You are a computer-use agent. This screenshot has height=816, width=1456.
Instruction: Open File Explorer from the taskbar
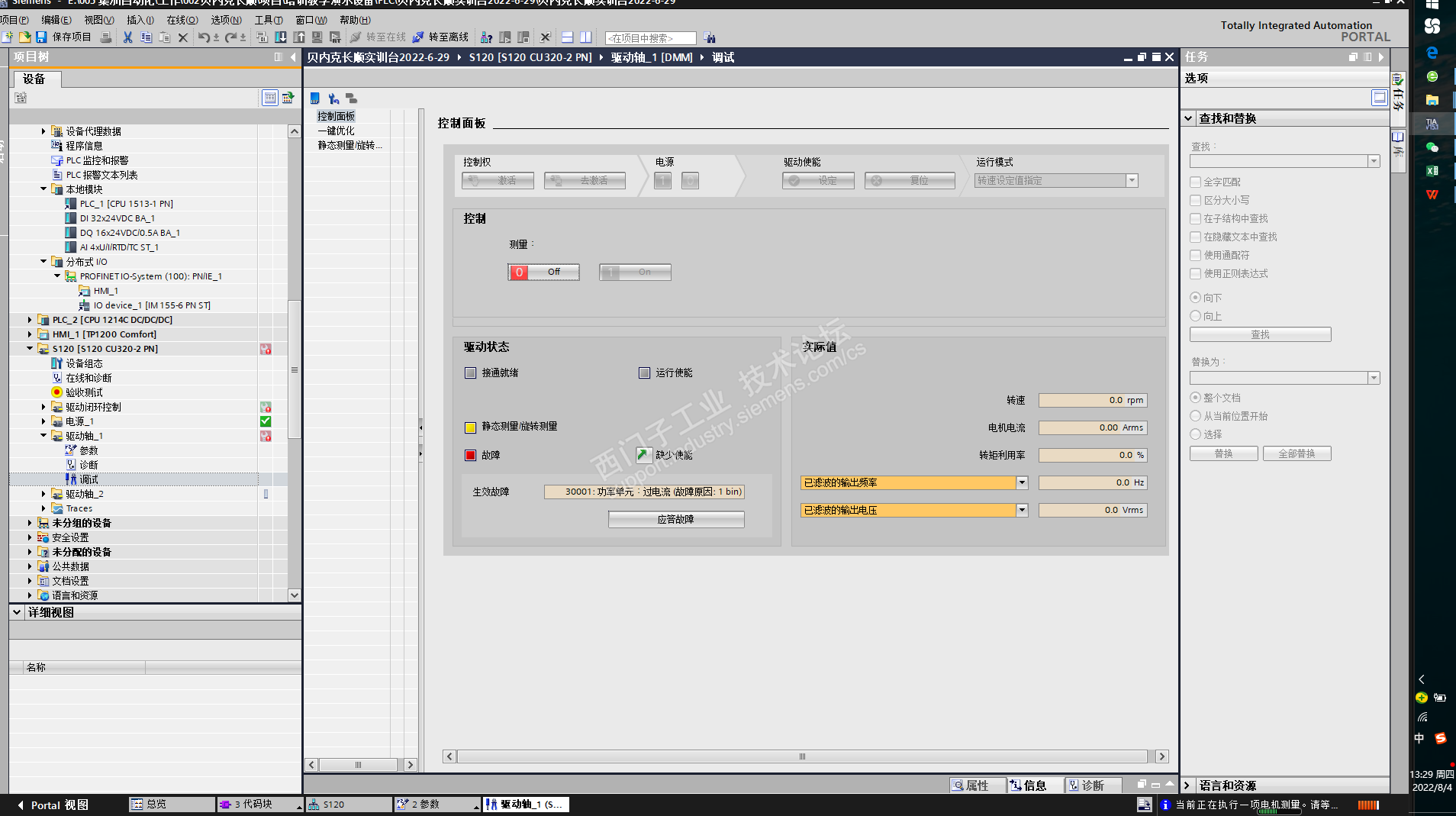(1432, 99)
